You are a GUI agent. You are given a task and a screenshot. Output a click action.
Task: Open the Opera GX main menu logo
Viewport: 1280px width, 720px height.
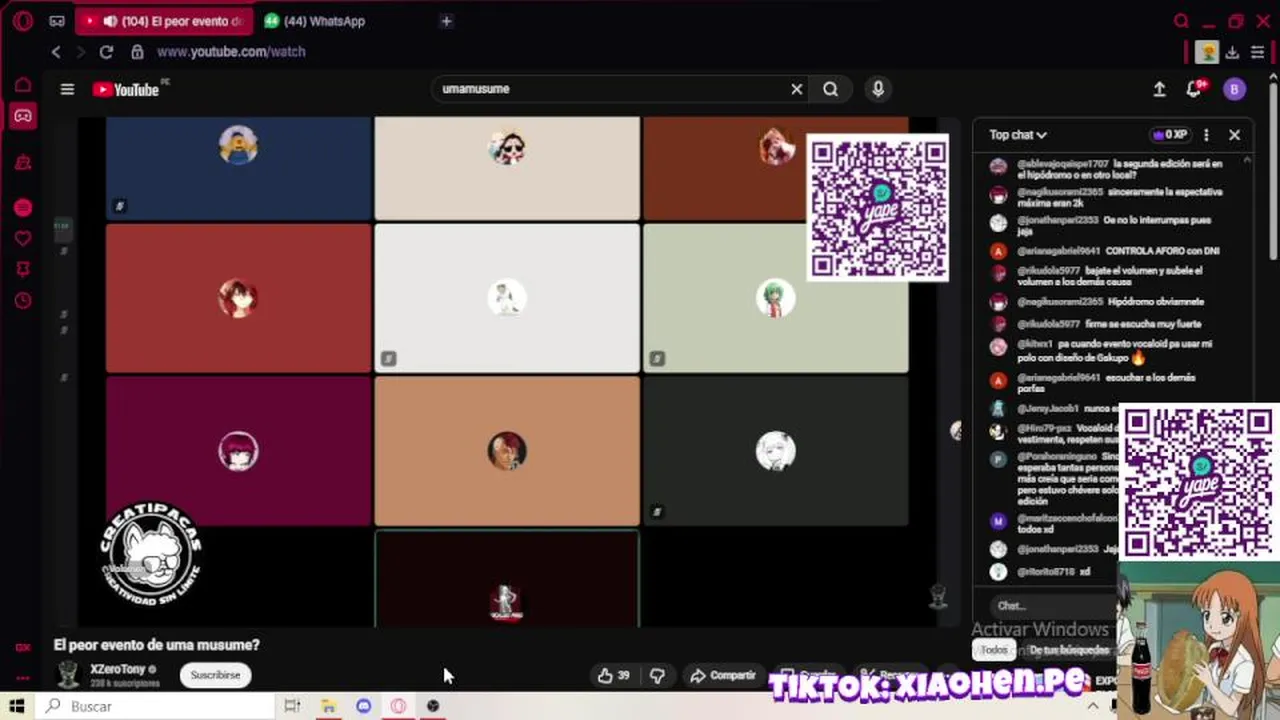click(x=22, y=21)
